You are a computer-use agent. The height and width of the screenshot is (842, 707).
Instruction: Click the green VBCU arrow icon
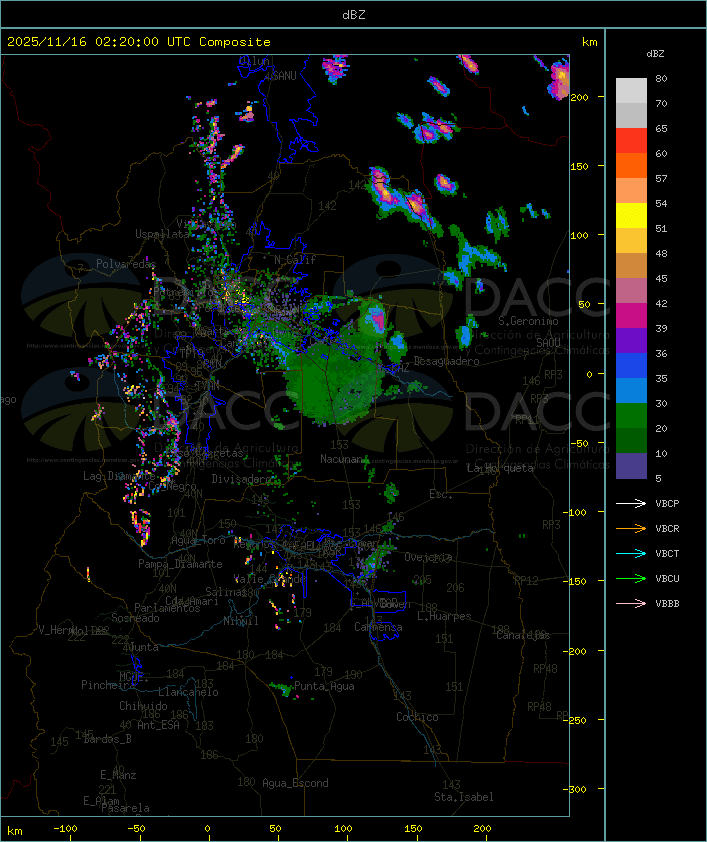pyautogui.click(x=631, y=578)
